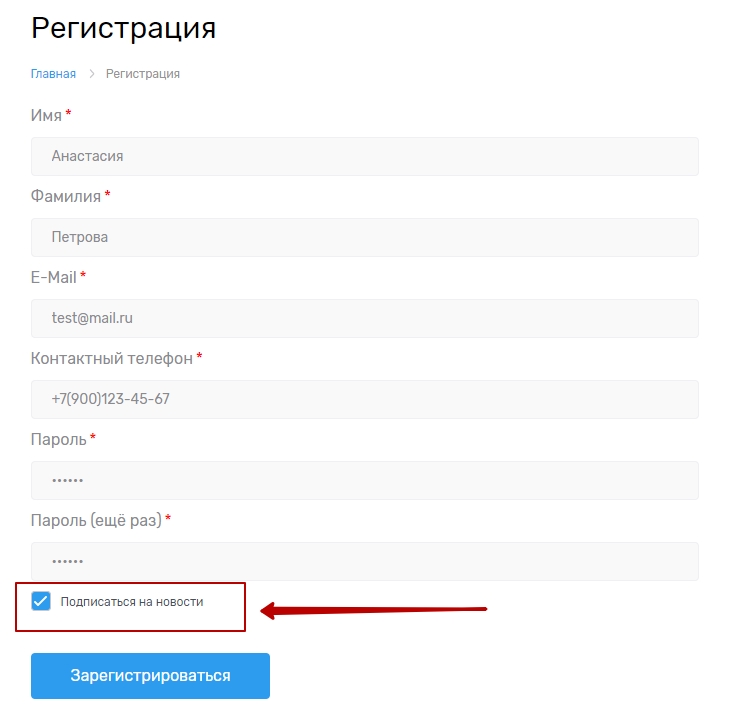Click the first 'Пароль' field label
The image size is (740, 728).
pos(58,439)
